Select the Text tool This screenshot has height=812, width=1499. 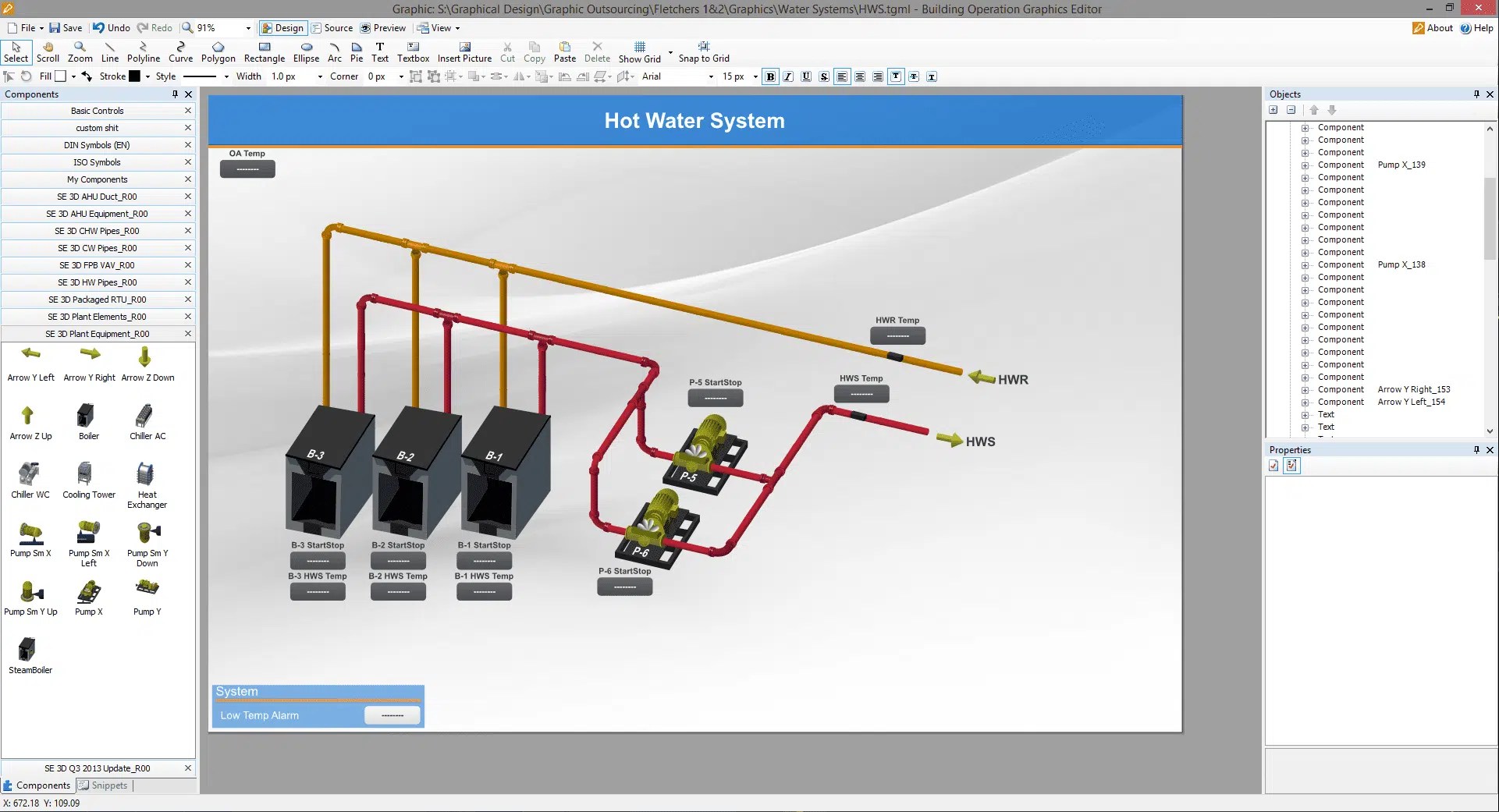[380, 51]
